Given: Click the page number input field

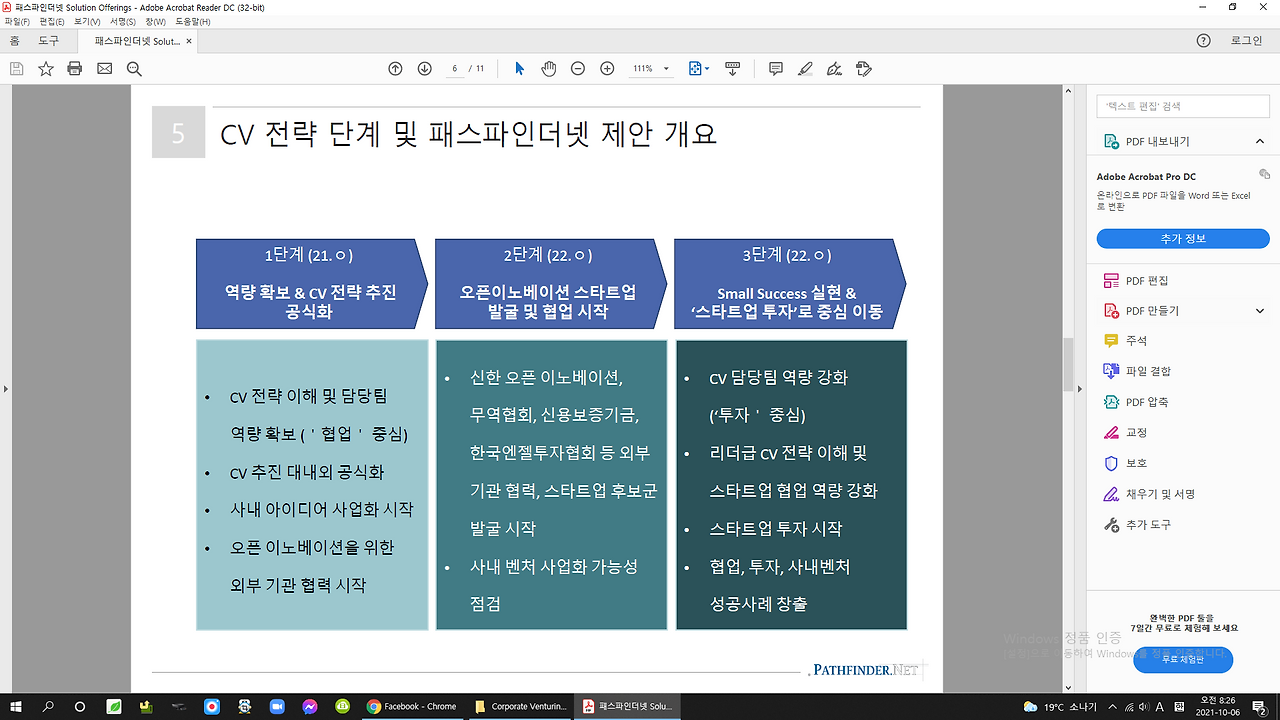Looking at the screenshot, I should point(455,69).
